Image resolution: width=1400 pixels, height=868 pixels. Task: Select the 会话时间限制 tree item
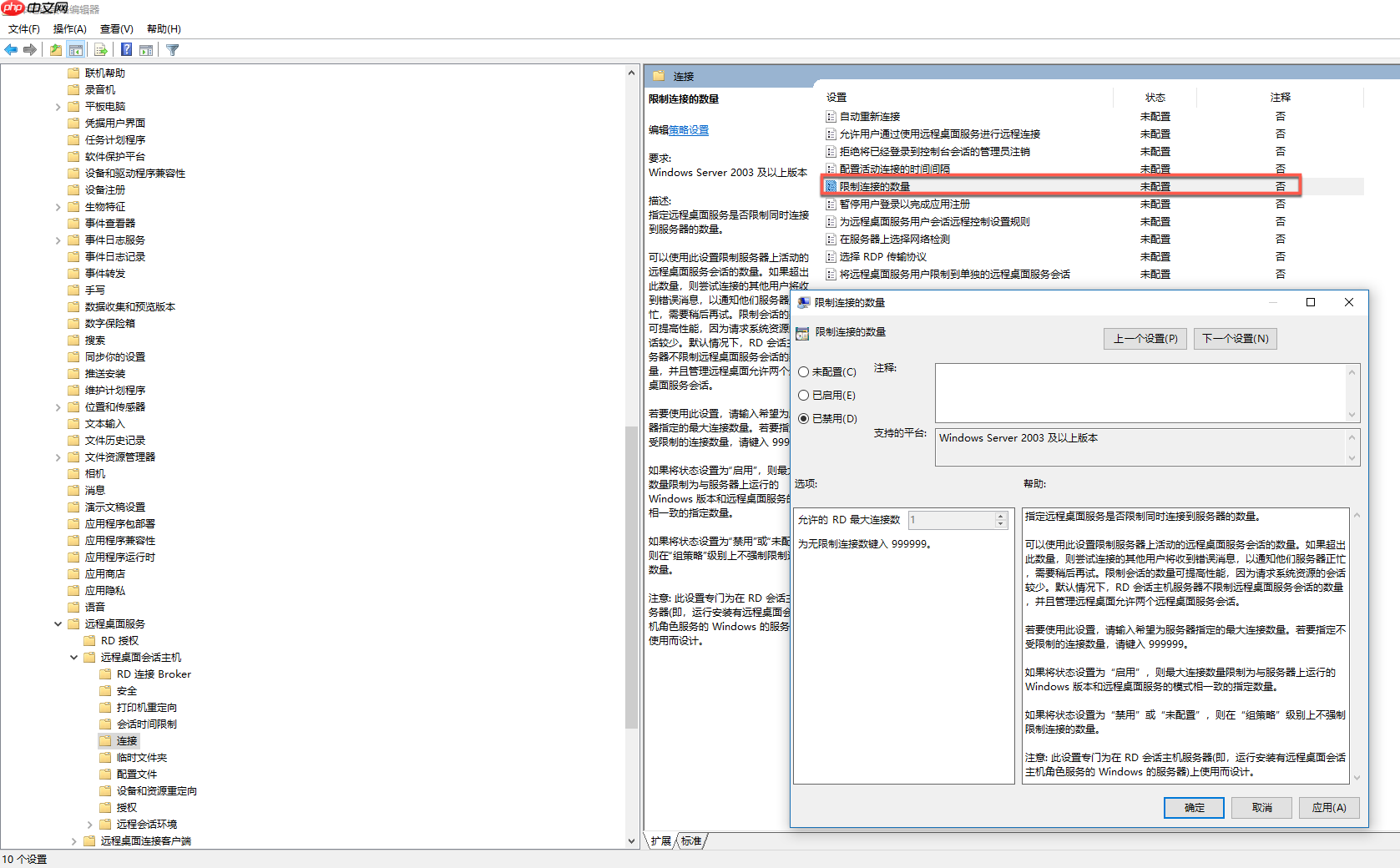146,724
